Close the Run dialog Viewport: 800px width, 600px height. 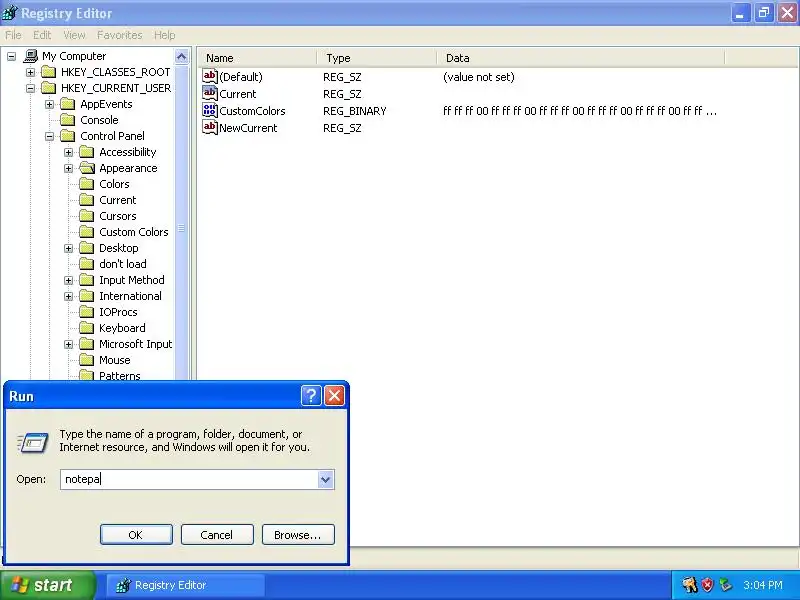pyautogui.click(x=334, y=395)
